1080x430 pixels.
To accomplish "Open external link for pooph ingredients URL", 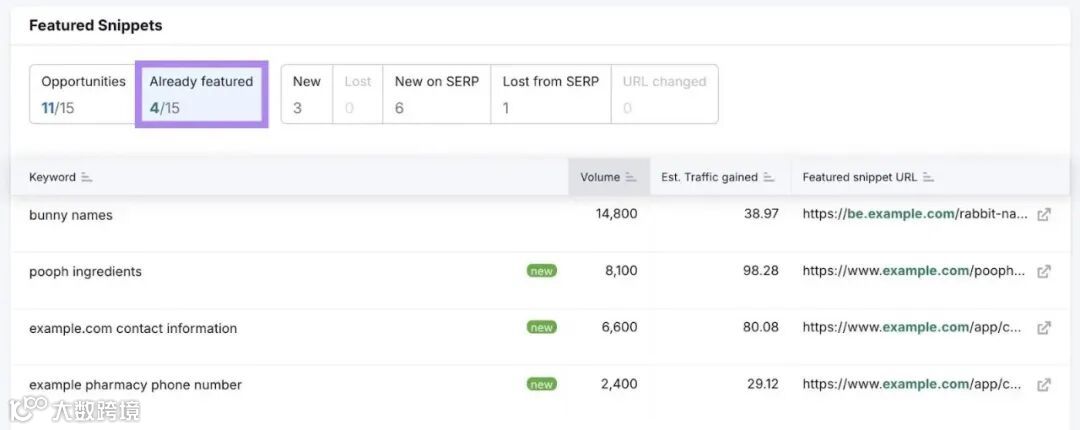I will point(1044,271).
